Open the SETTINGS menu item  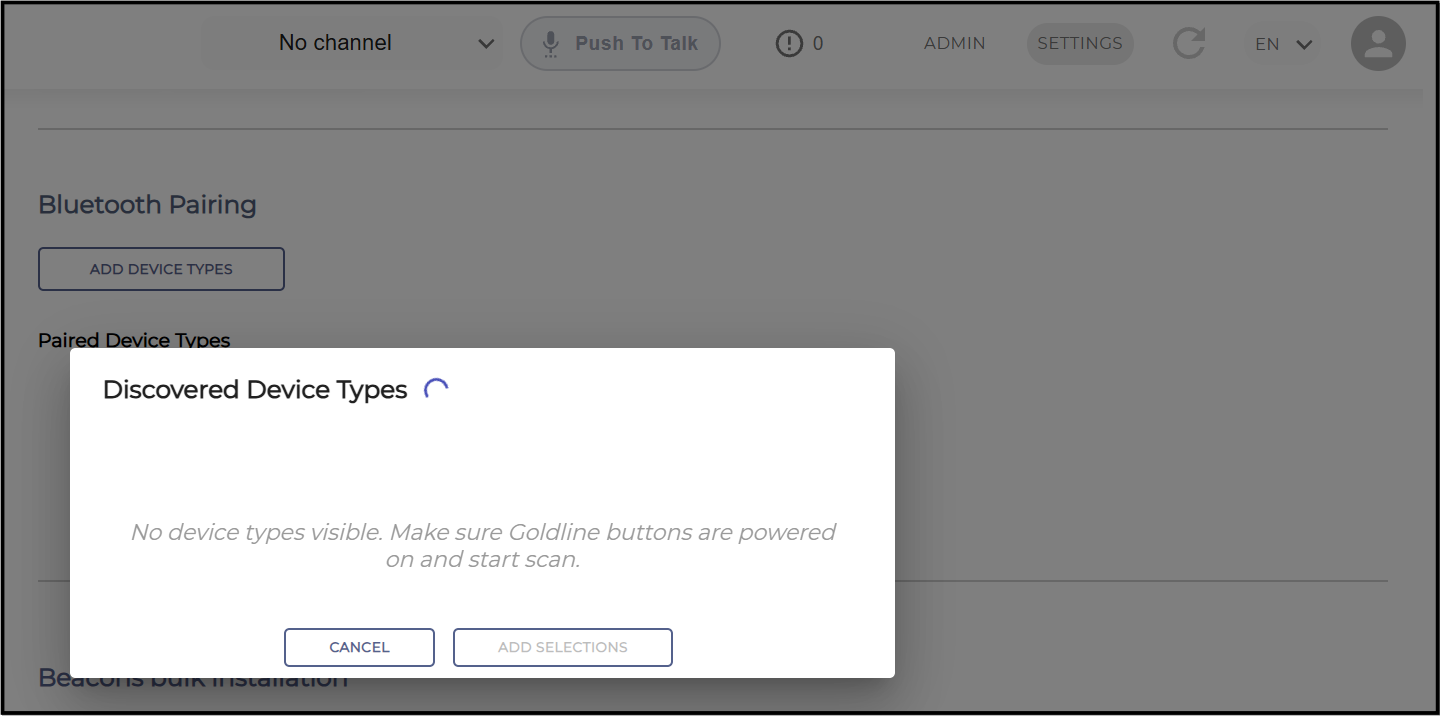[x=1080, y=43]
